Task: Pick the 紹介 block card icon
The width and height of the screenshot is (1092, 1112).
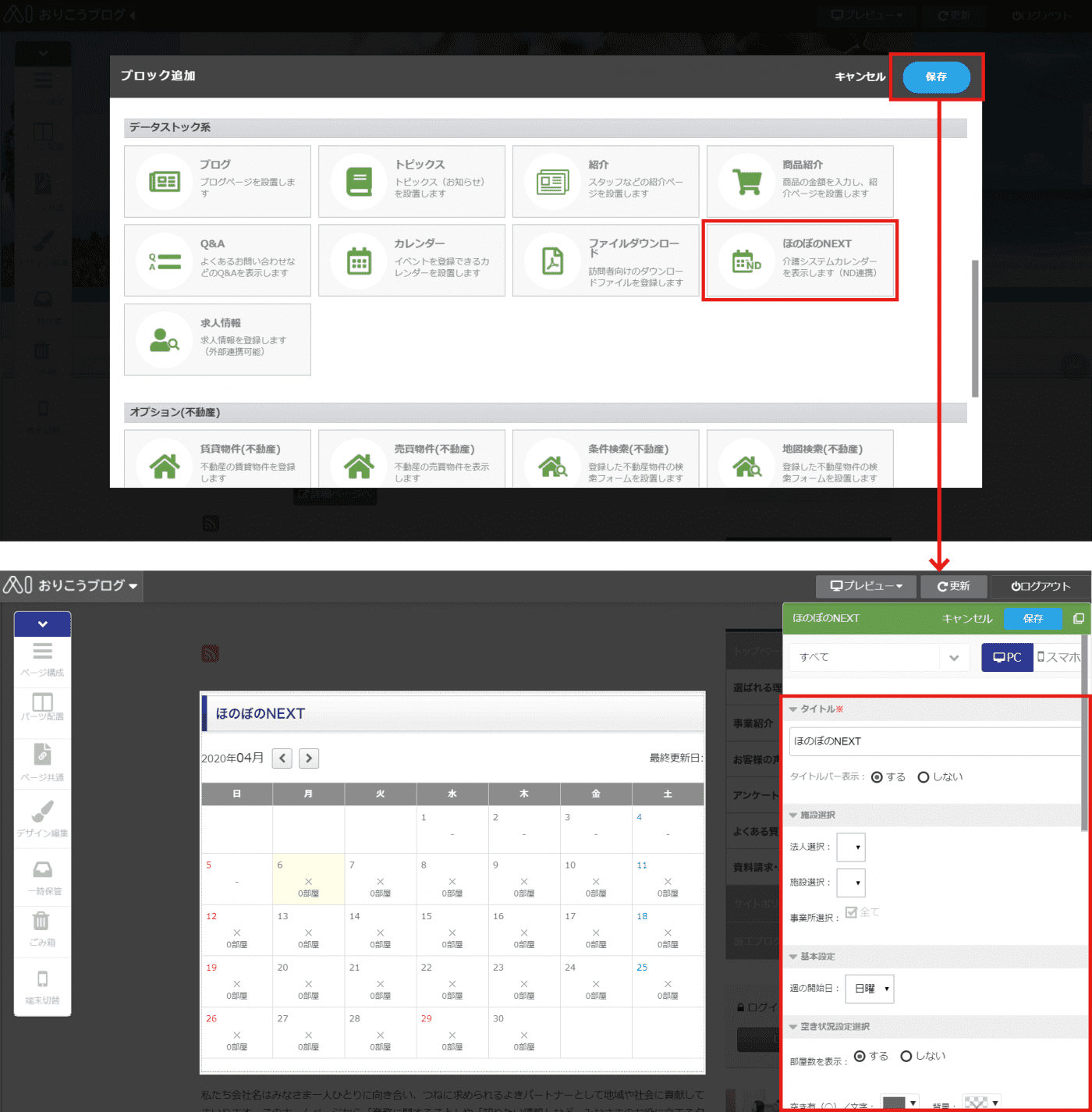Action: (x=552, y=182)
